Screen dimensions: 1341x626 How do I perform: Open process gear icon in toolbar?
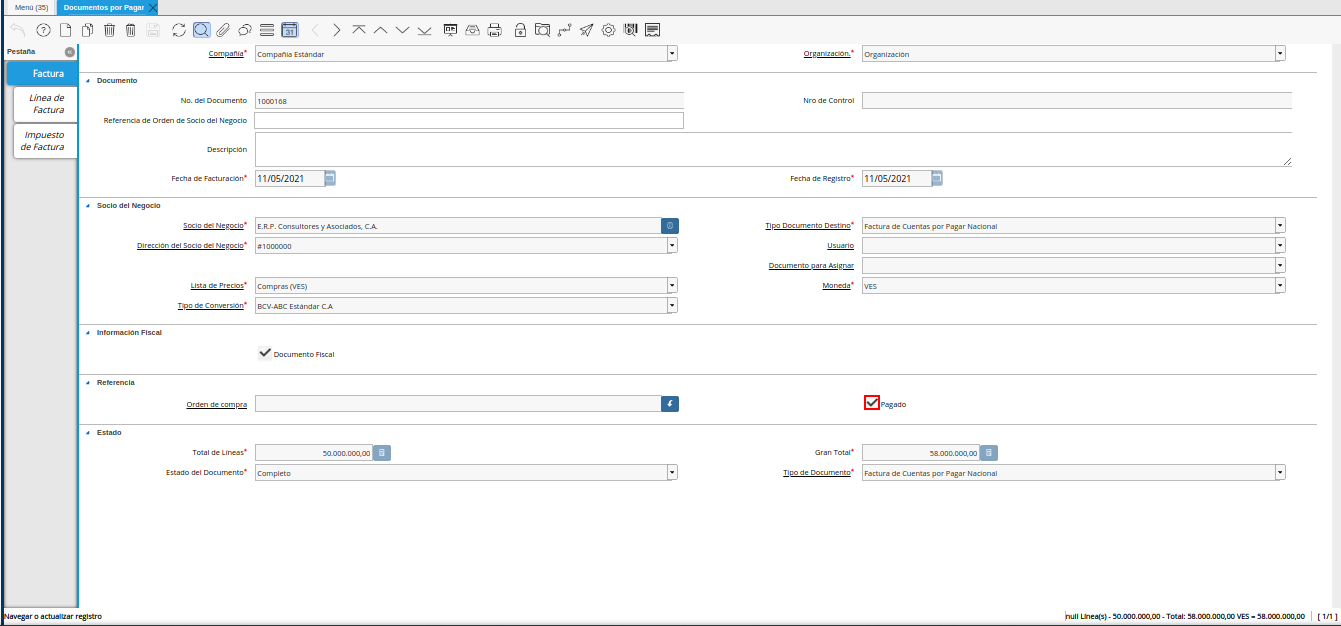click(608, 30)
